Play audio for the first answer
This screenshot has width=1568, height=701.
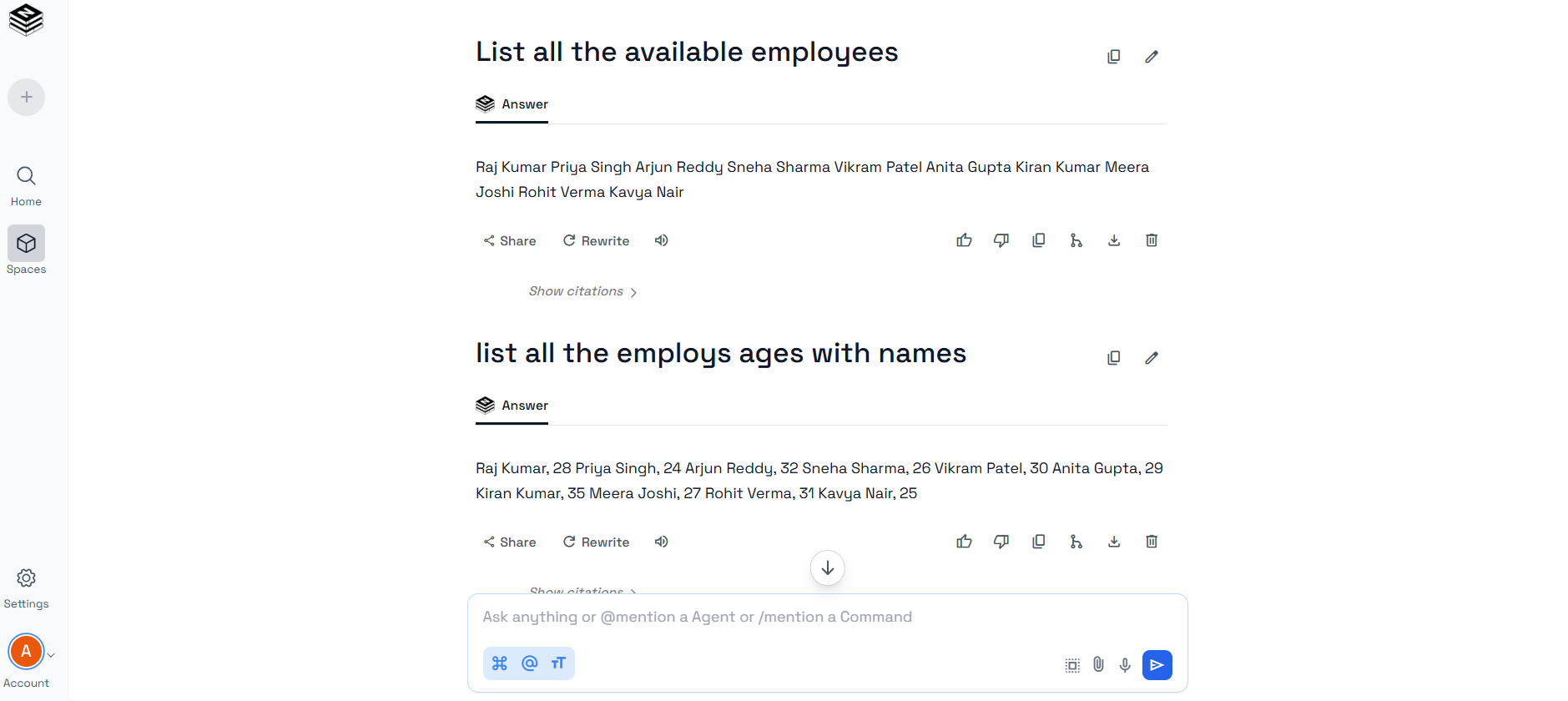click(x=662, y=240)
